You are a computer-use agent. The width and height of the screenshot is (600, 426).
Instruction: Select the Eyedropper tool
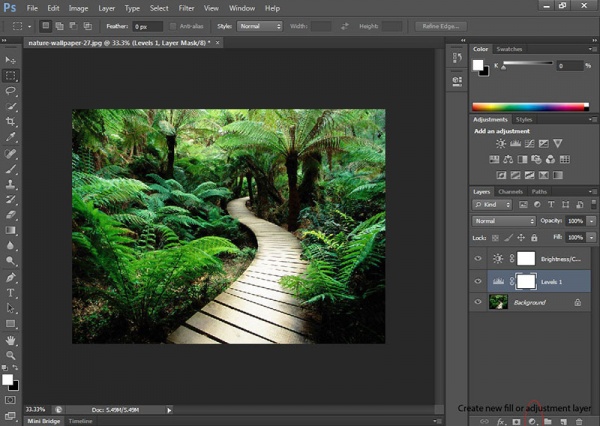[11, 136]
